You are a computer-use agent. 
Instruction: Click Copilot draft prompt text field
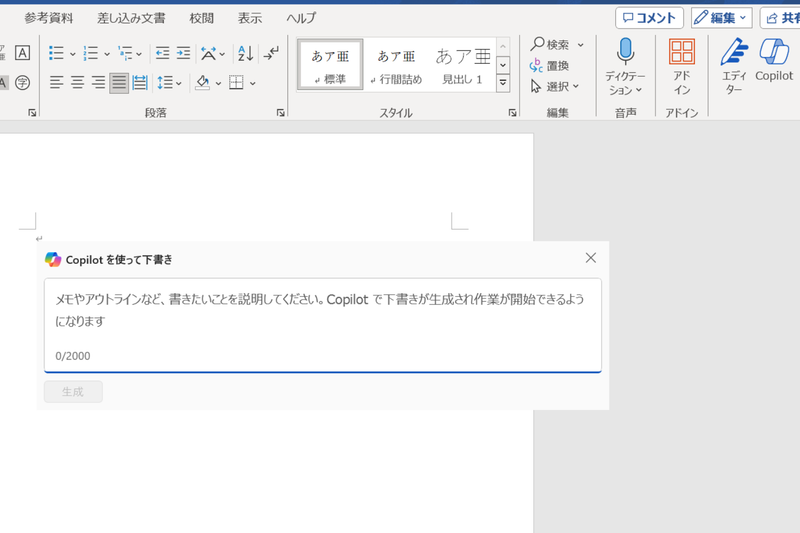tap(322, 325)
